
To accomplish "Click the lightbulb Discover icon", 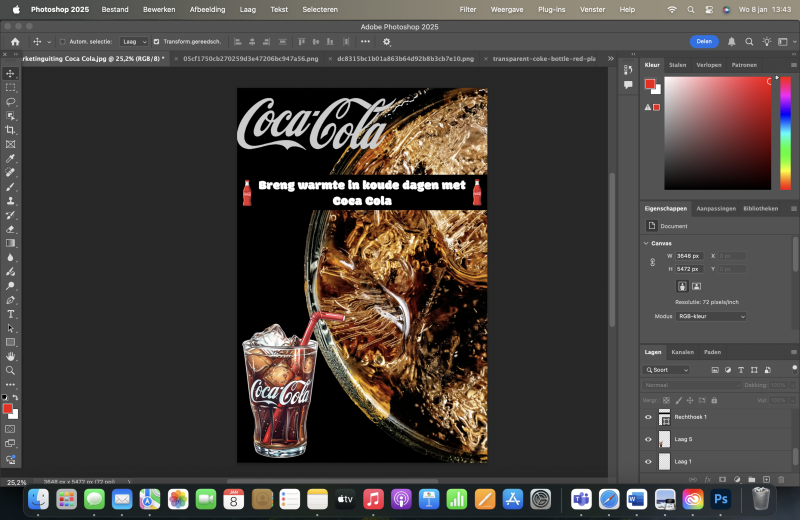I will (766, 42).
